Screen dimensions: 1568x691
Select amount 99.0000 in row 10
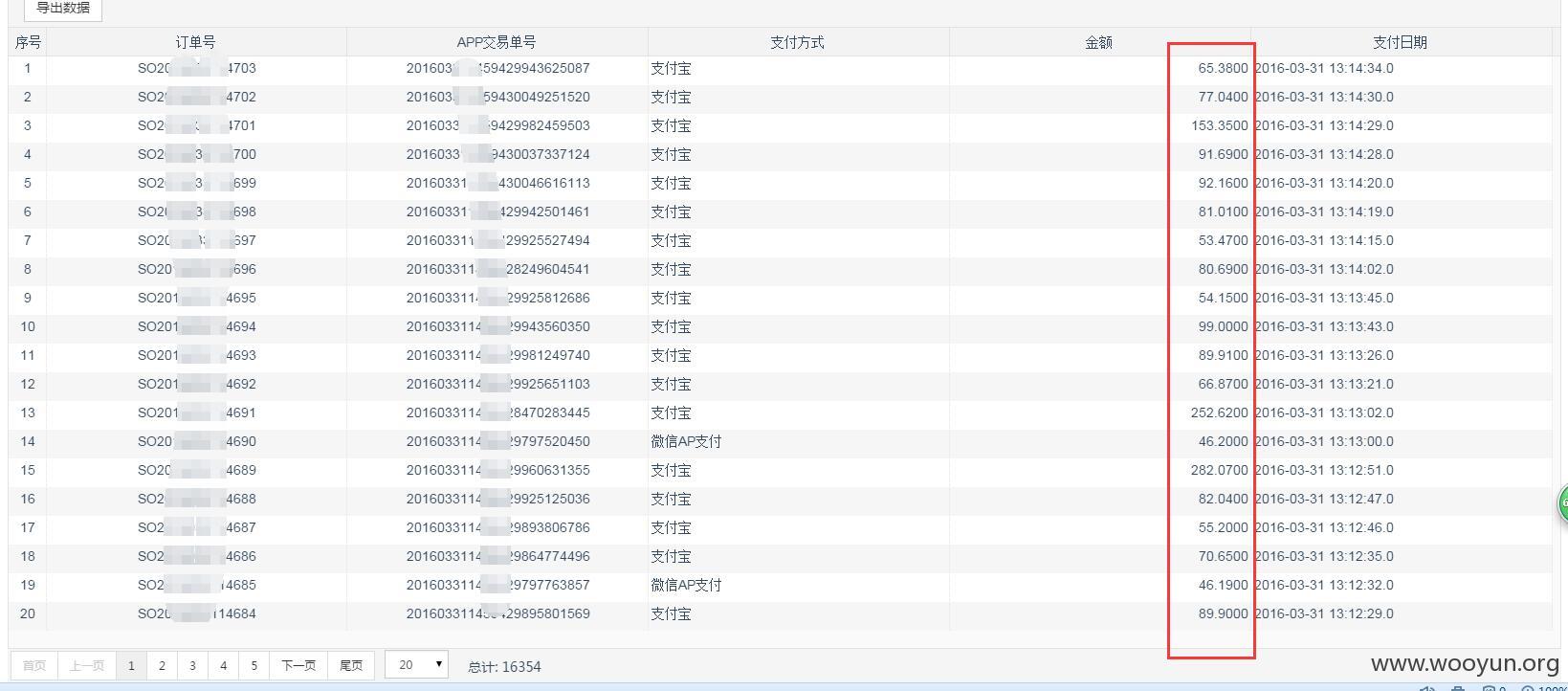(1223, 326)
